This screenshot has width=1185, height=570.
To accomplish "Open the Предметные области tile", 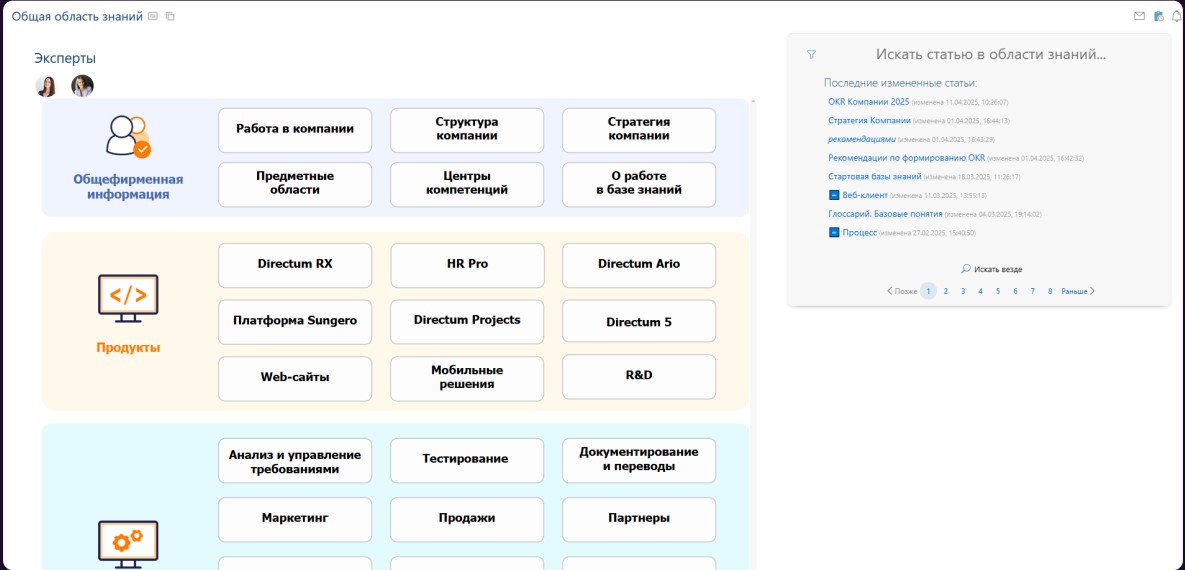I will [x=295, y=184].
